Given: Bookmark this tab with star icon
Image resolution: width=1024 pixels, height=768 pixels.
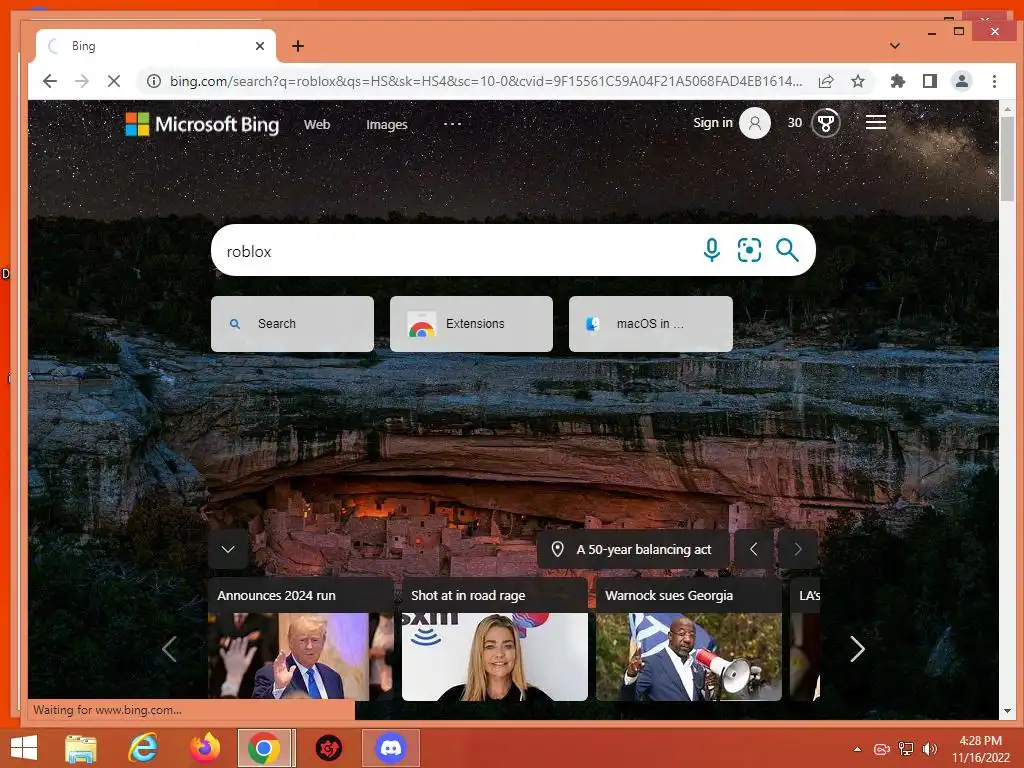Looking at the screenshot, I should click(857, 81).
